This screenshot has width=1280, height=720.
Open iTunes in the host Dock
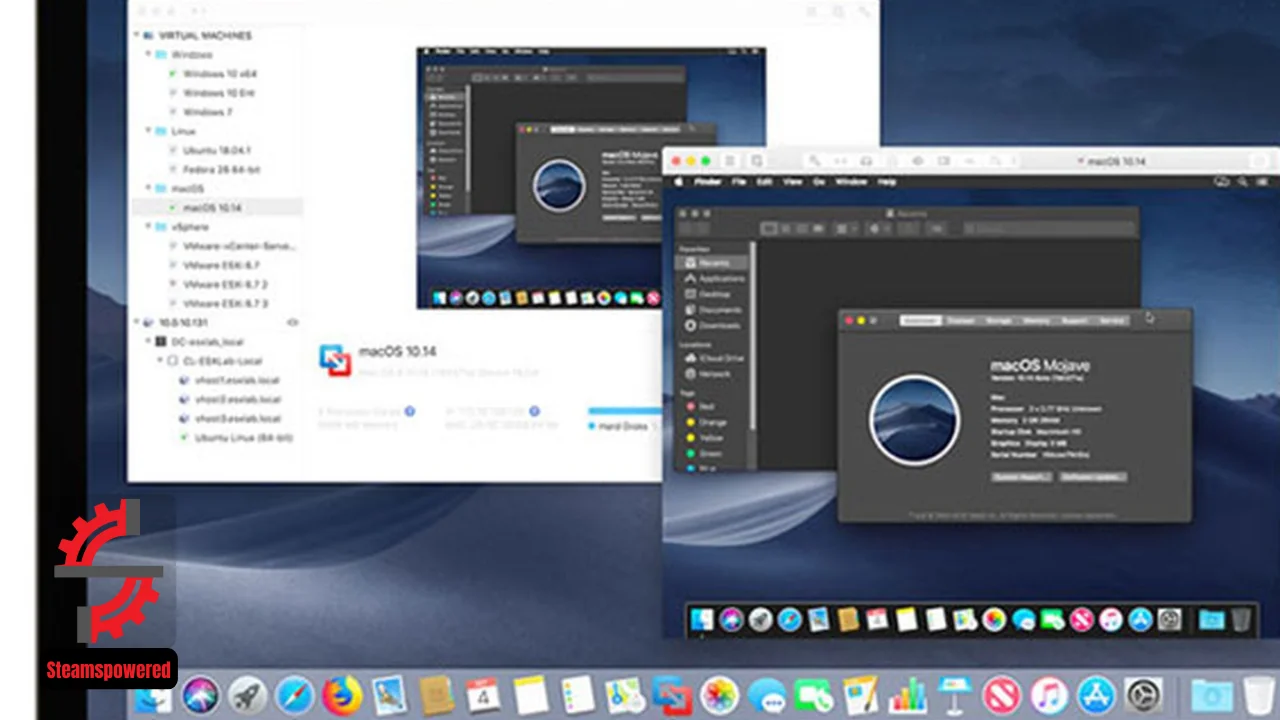point(1049,694)
